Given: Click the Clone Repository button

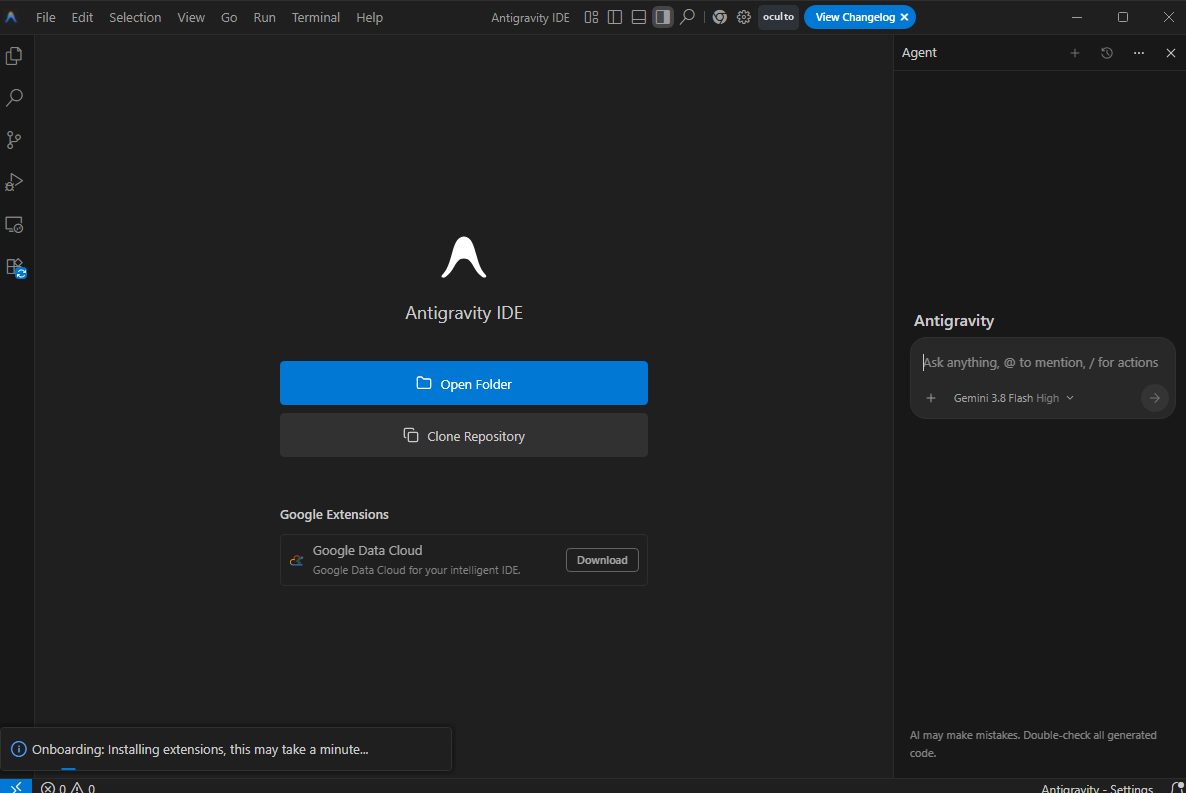Looking at the screenshot, I should point(464,435).
